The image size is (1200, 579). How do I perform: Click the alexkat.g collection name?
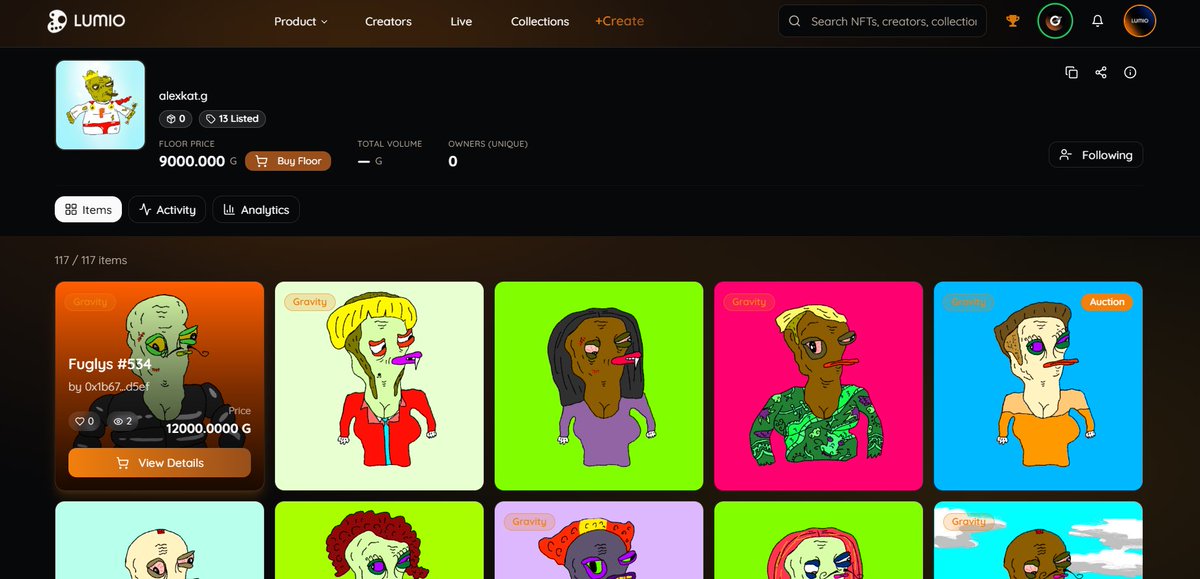(183, 95)
